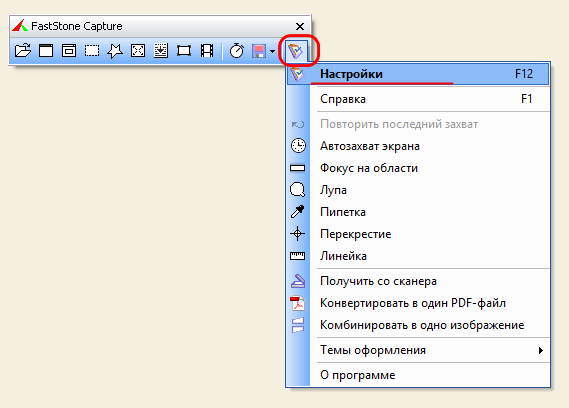Viewport: 569px width, 408px height.
Task: Open Справка menu entry
Action: point(418,99)
